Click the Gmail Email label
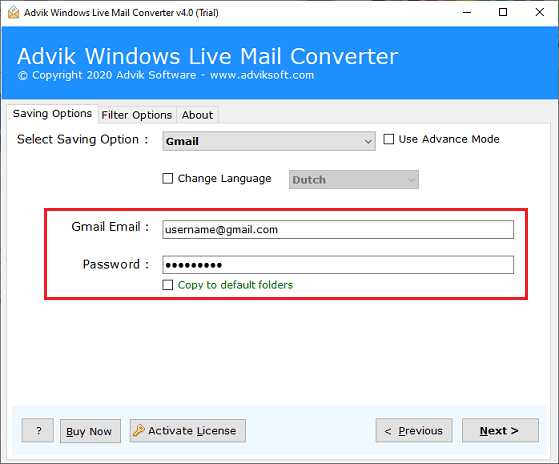The width and height of the screenshot is (559, 464). pyautogui.click(x=110, y=227)
